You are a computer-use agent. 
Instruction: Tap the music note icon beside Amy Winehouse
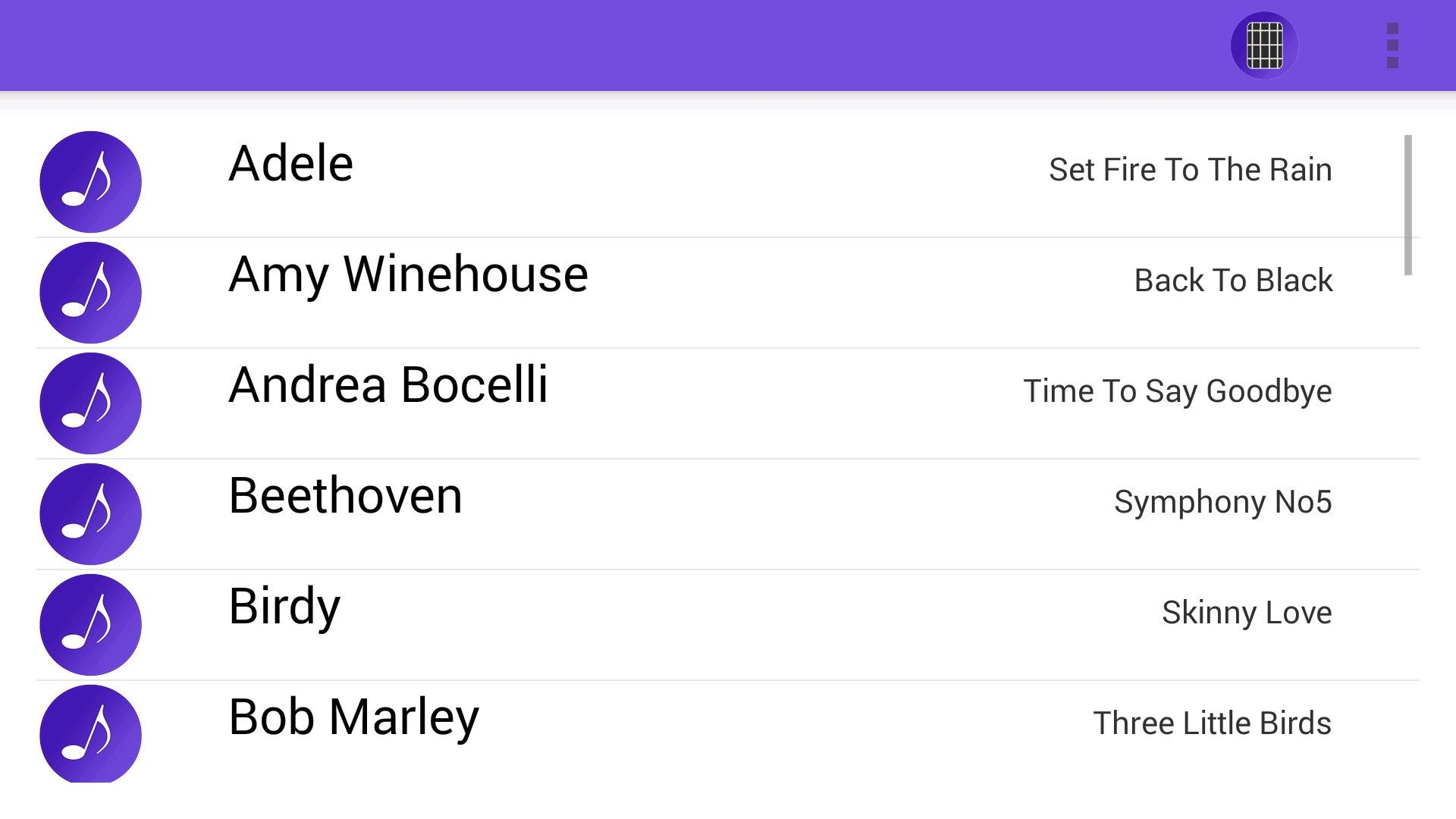coord(90,293)
